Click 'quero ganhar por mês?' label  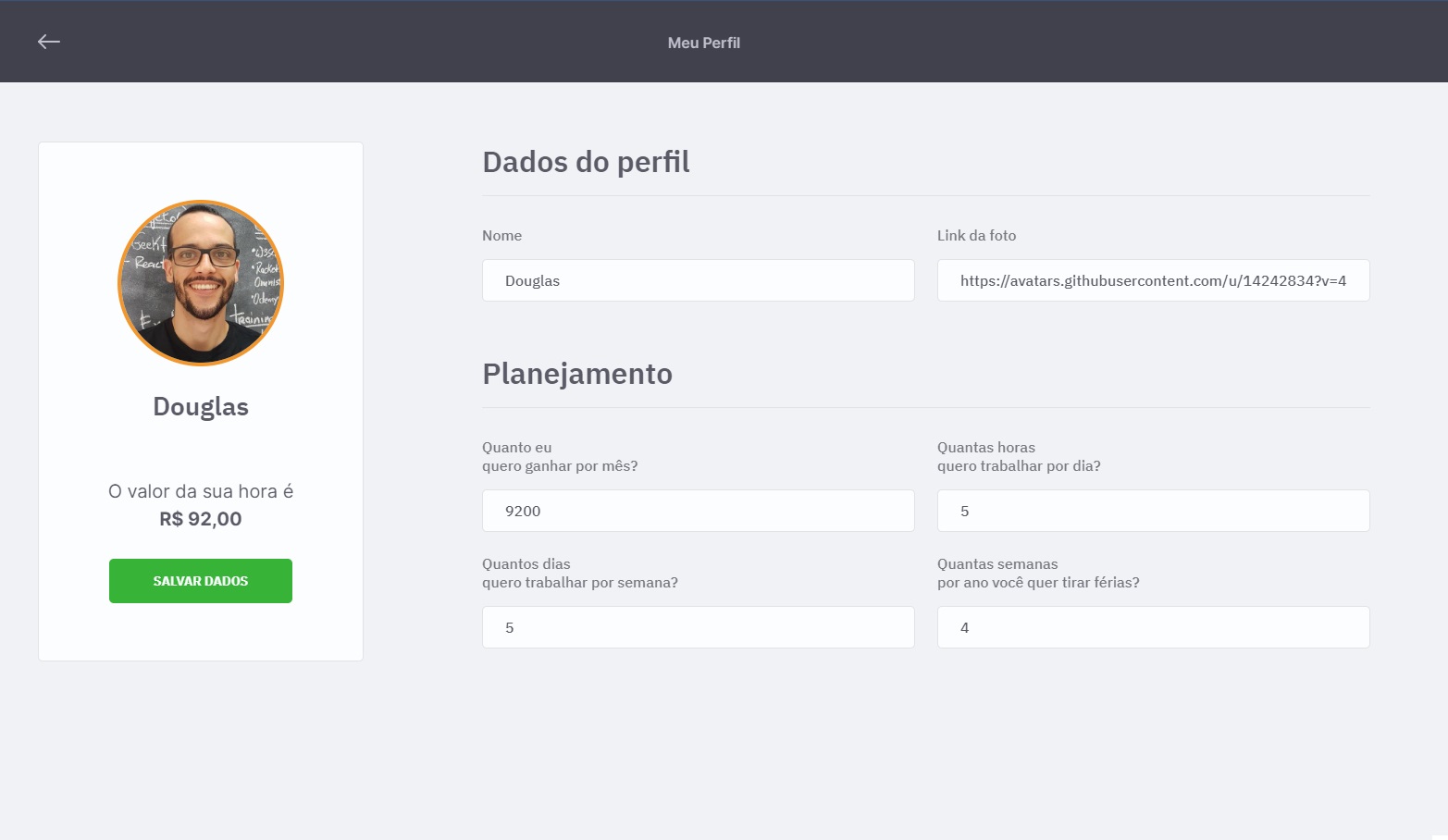(560, 466)
